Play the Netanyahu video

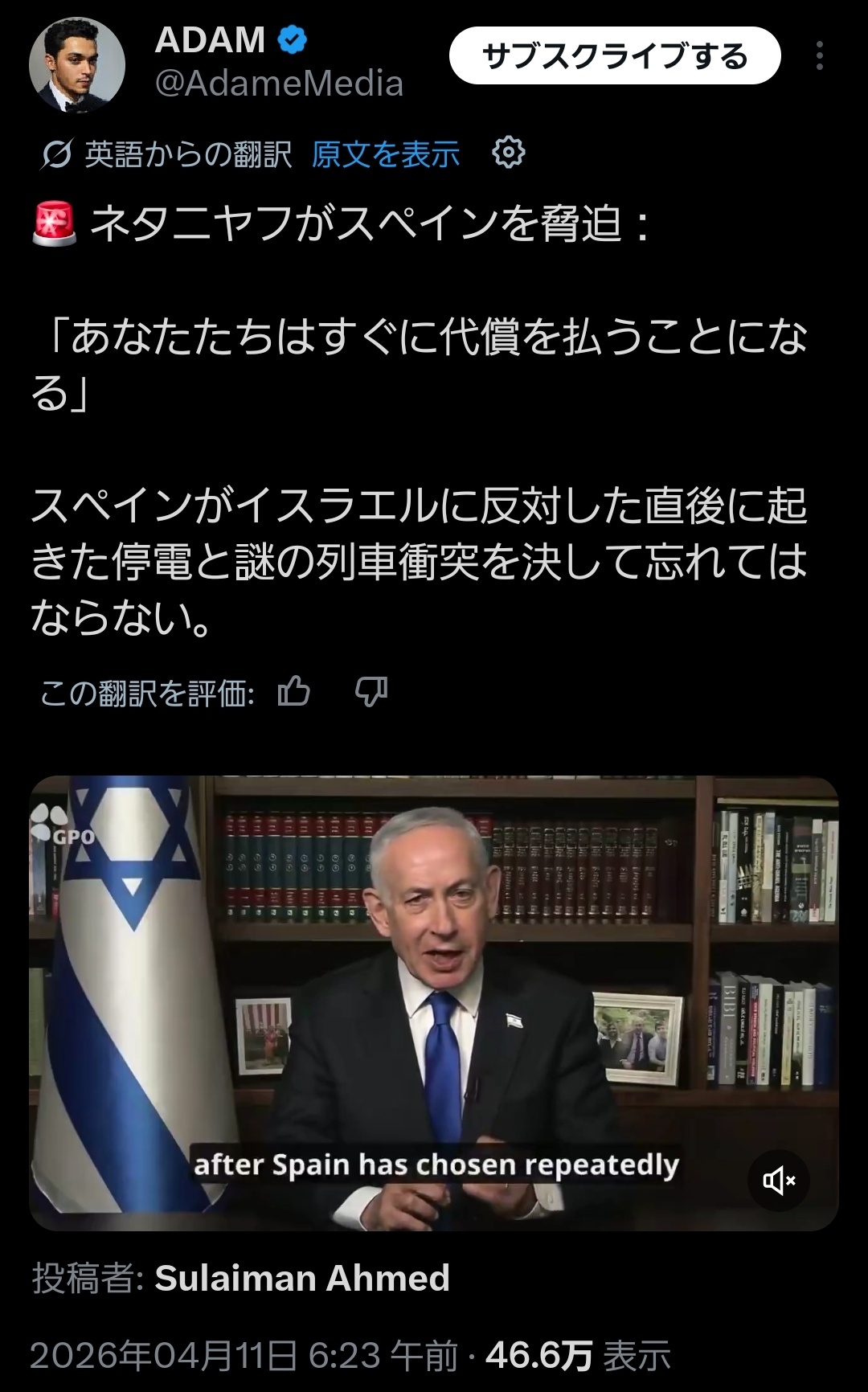click(x=434, y=1003)
